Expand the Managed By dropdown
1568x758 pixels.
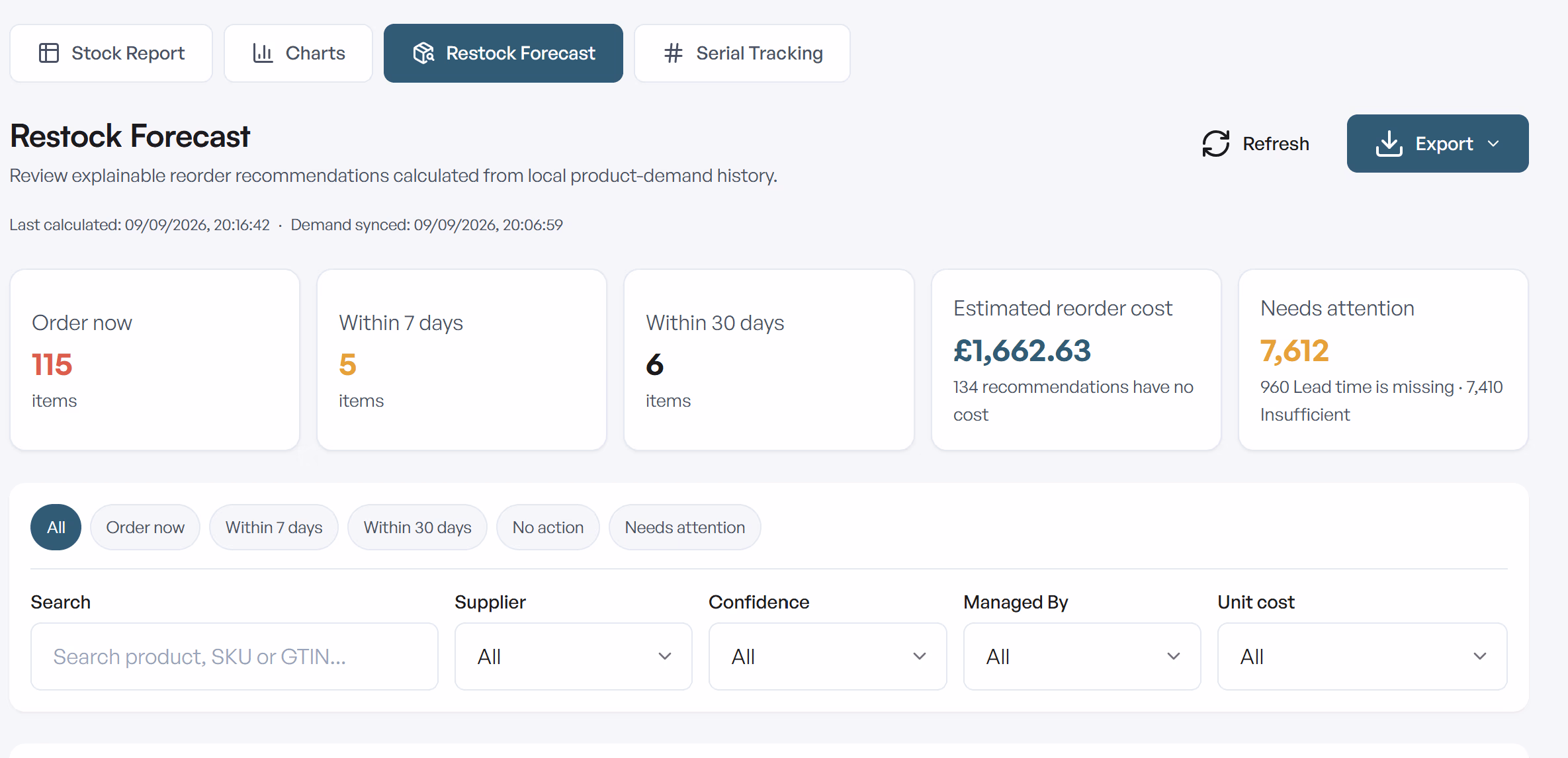[x=1082, y=656]
